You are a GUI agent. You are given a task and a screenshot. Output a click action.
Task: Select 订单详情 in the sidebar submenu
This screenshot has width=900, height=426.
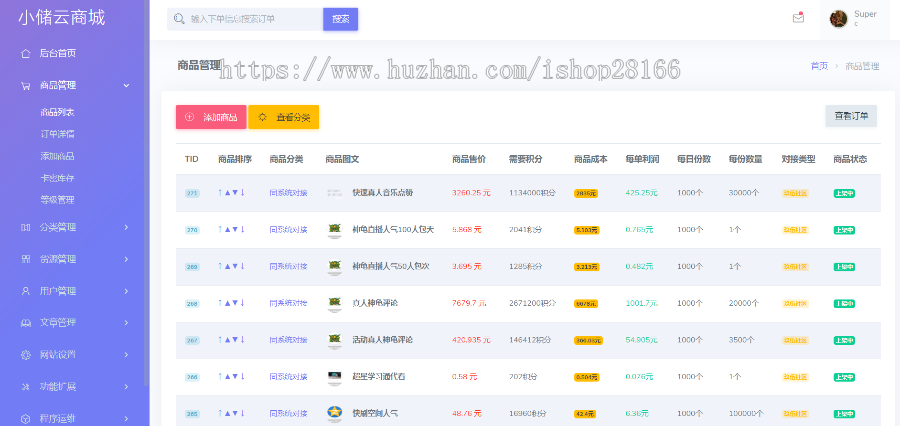tap(57, 134)
